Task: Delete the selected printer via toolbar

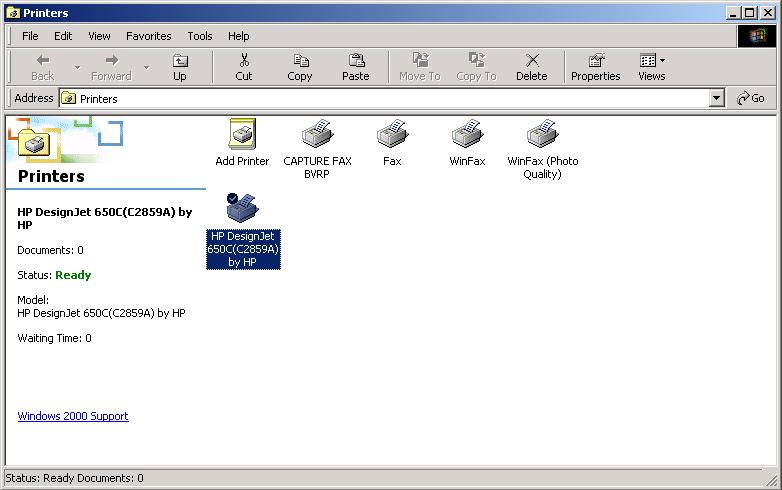Action: pos(532,68)
